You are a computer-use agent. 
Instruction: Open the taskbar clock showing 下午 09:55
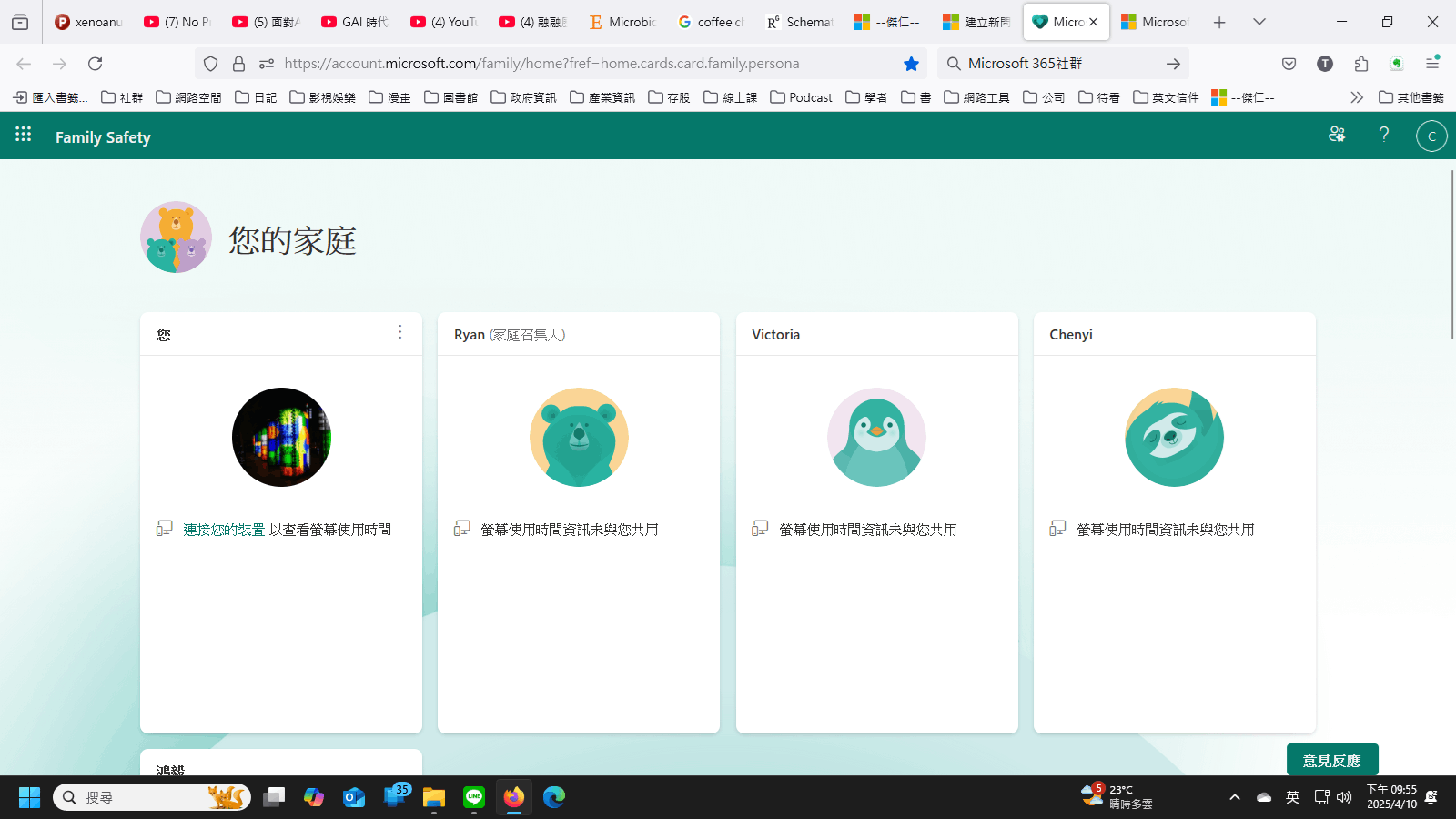tap(1391, 796)
